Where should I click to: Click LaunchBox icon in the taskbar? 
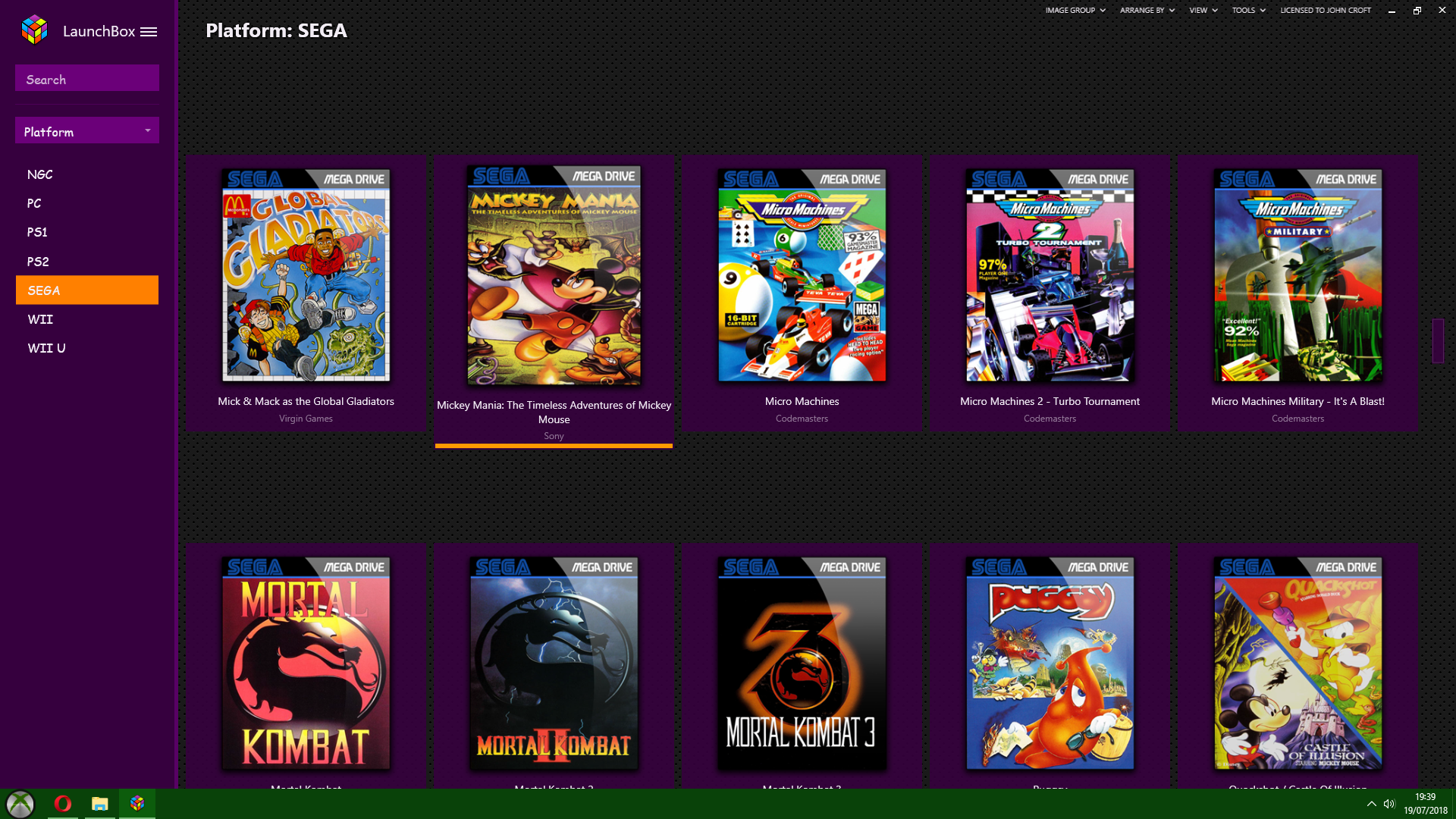[137, 804]
